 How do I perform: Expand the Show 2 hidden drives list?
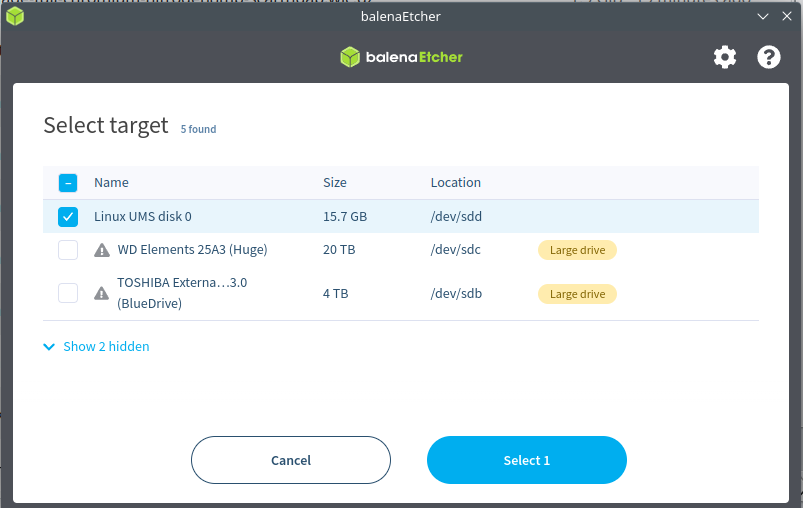click(x=106, y=347)
